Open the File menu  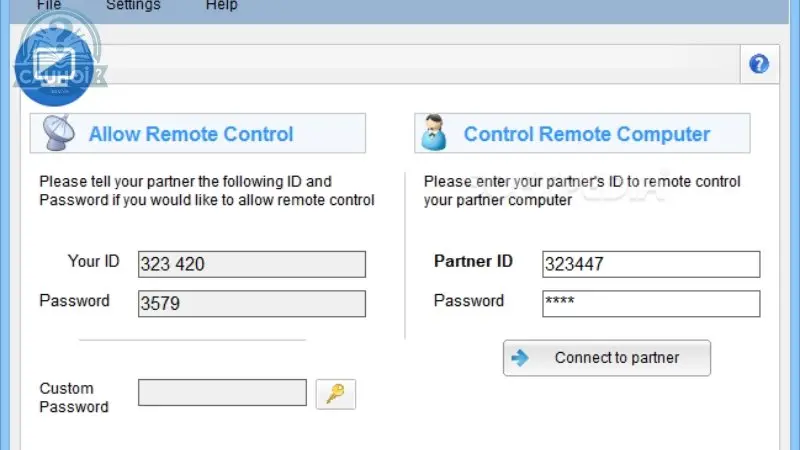(x=49, y=5)
